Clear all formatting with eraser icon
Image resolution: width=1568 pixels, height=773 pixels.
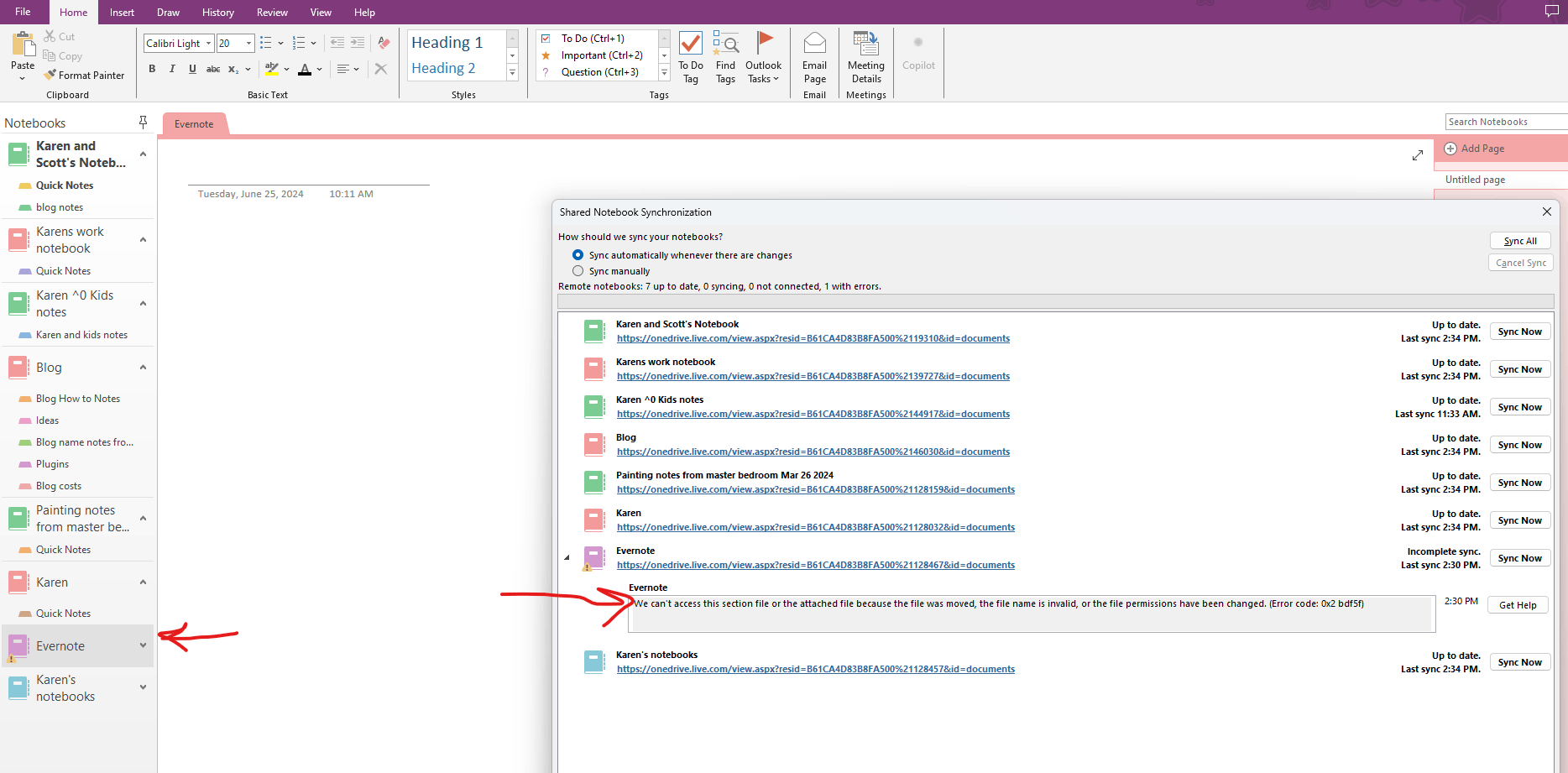pyautogui.click(x=384, y=43)
